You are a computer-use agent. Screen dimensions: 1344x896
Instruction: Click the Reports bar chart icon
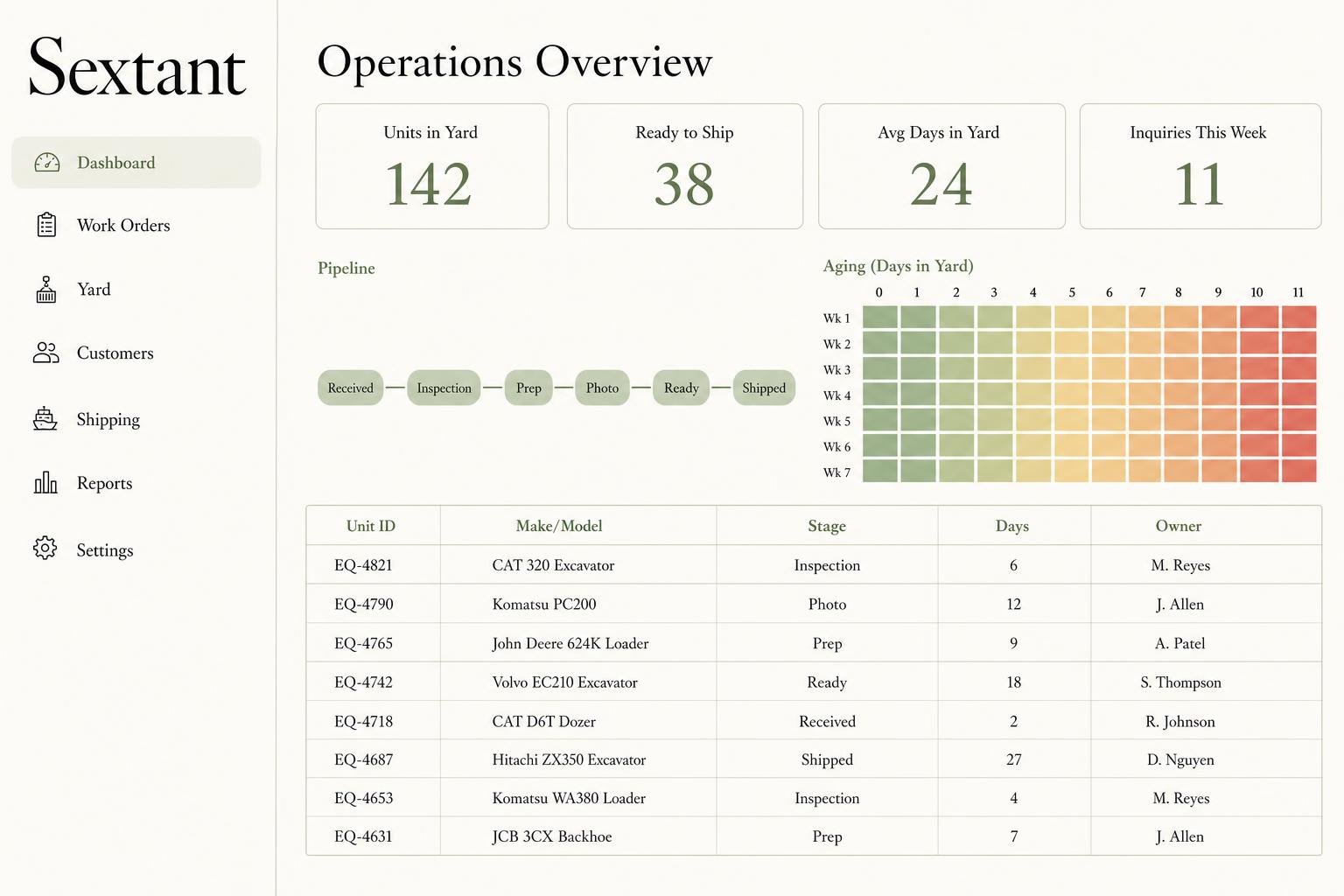coord(45,482)
